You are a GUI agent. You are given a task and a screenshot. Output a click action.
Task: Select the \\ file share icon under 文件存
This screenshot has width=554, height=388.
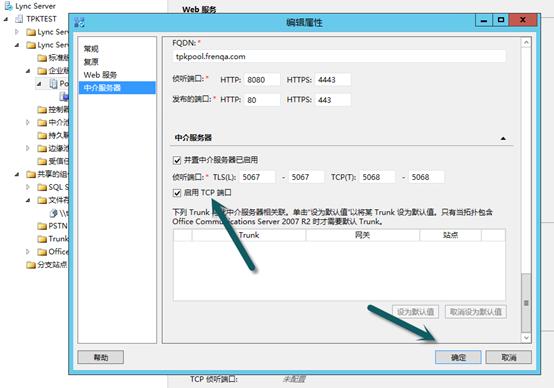(53, 213)
